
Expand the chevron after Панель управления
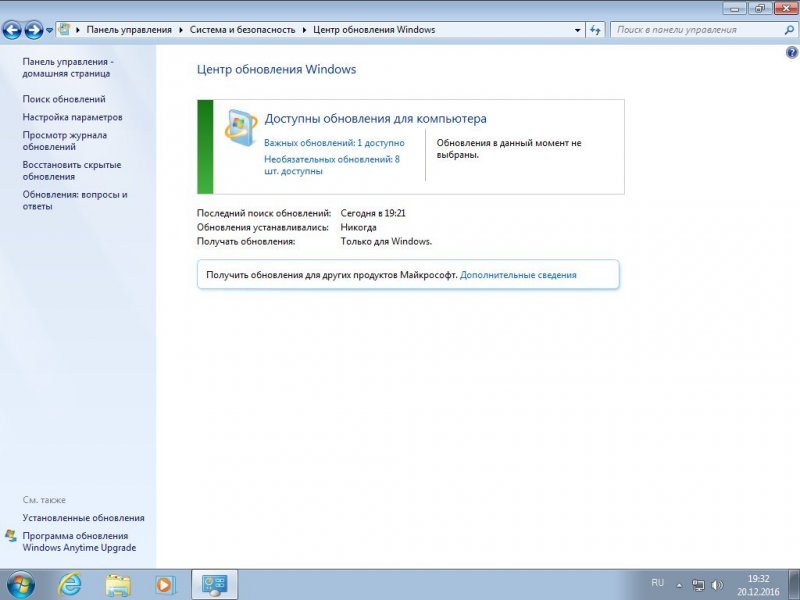point(181,30)
